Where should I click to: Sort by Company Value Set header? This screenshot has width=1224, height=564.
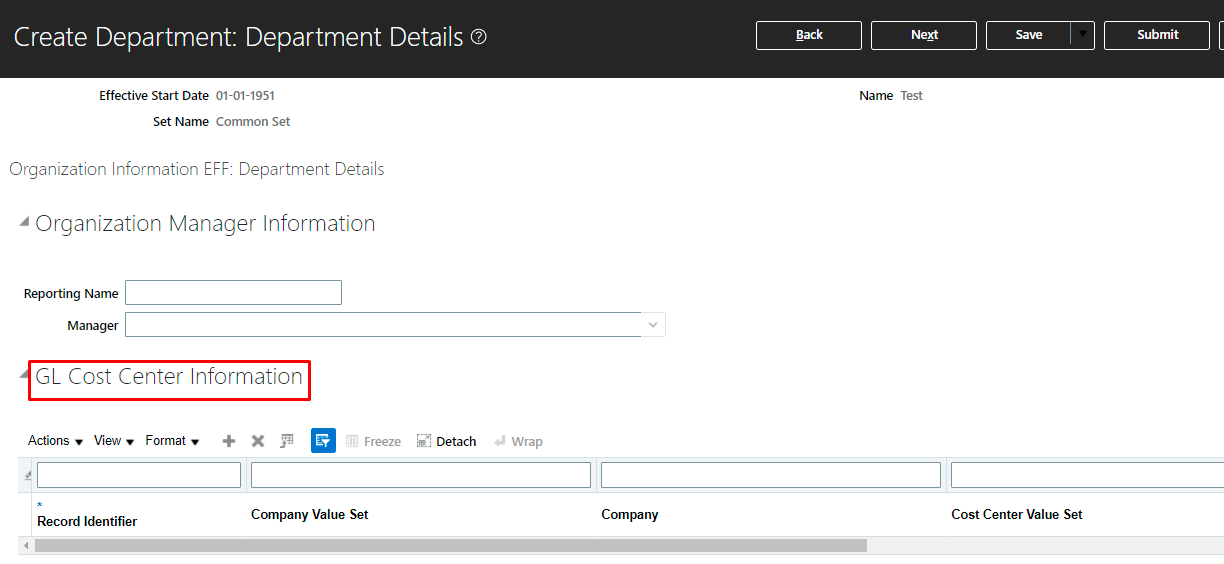[x=309, y=514]
